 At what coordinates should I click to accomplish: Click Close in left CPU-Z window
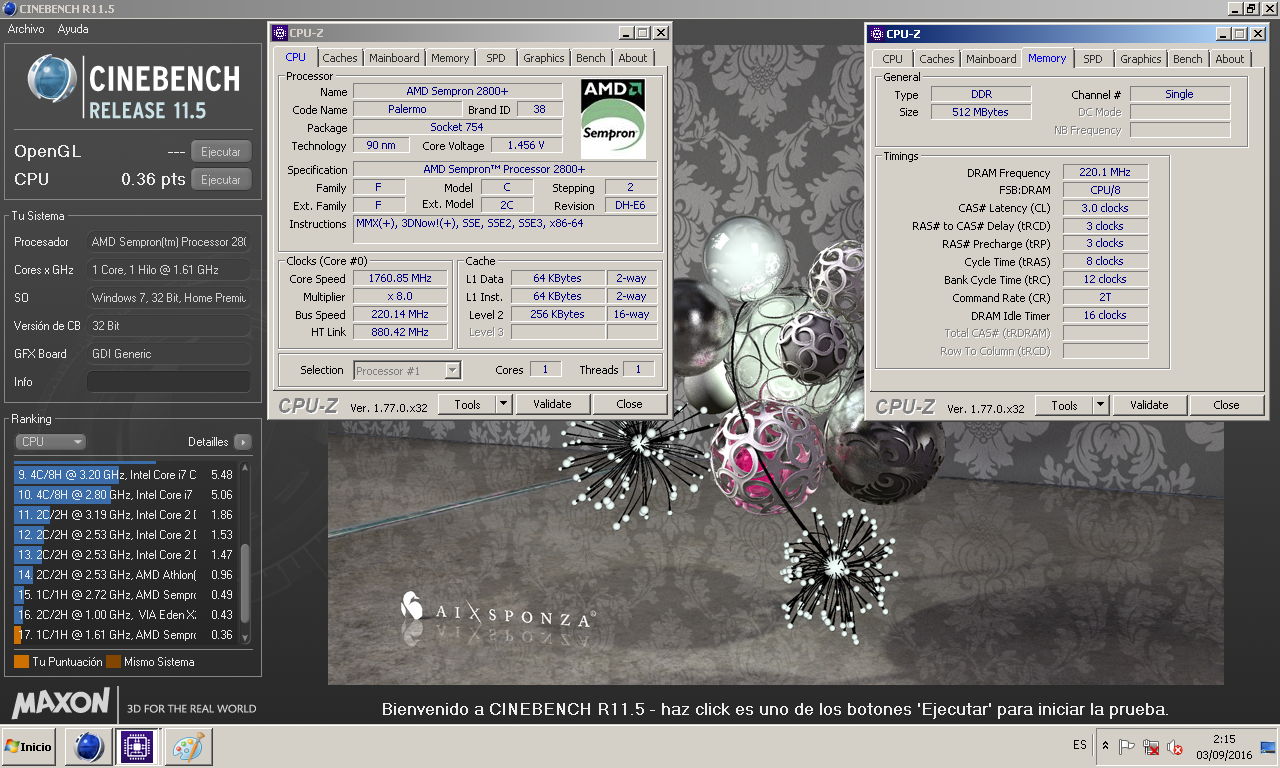pos(629,404)
